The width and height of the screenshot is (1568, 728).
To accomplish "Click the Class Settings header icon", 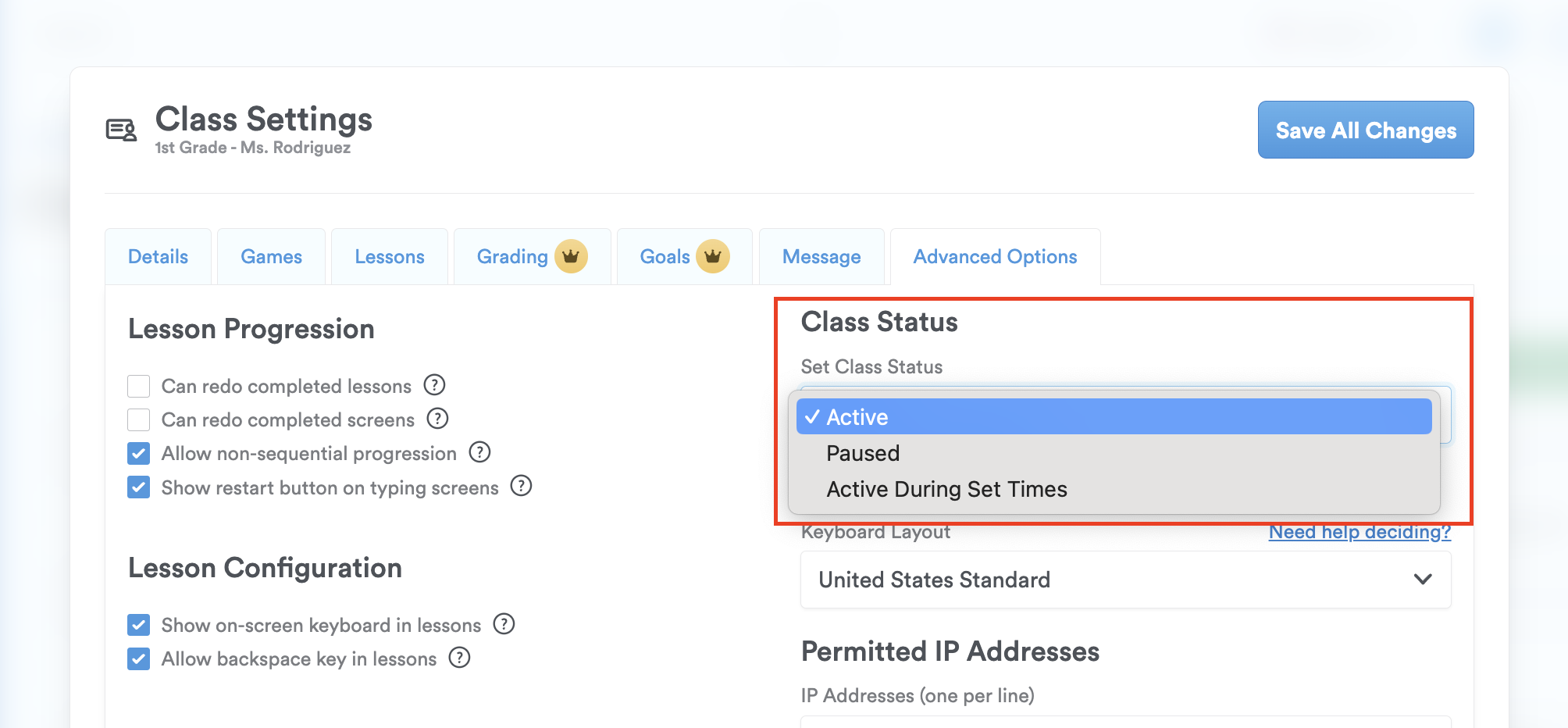I will 121,130.
